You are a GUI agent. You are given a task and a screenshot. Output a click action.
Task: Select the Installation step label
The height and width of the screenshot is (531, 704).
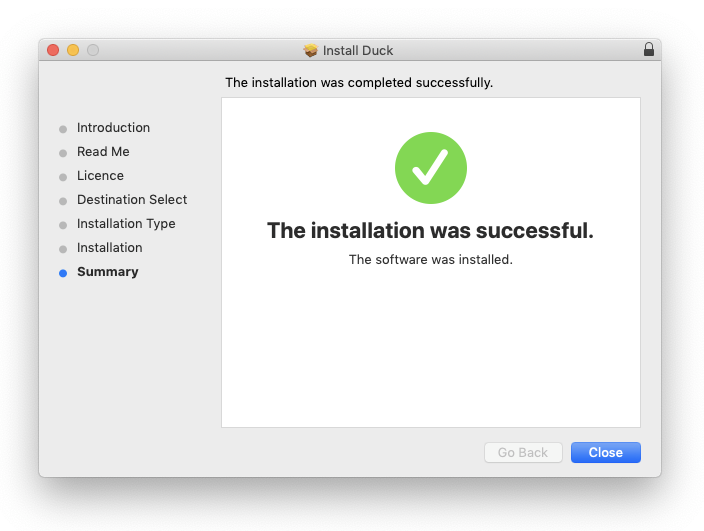[x=109, y=248]
